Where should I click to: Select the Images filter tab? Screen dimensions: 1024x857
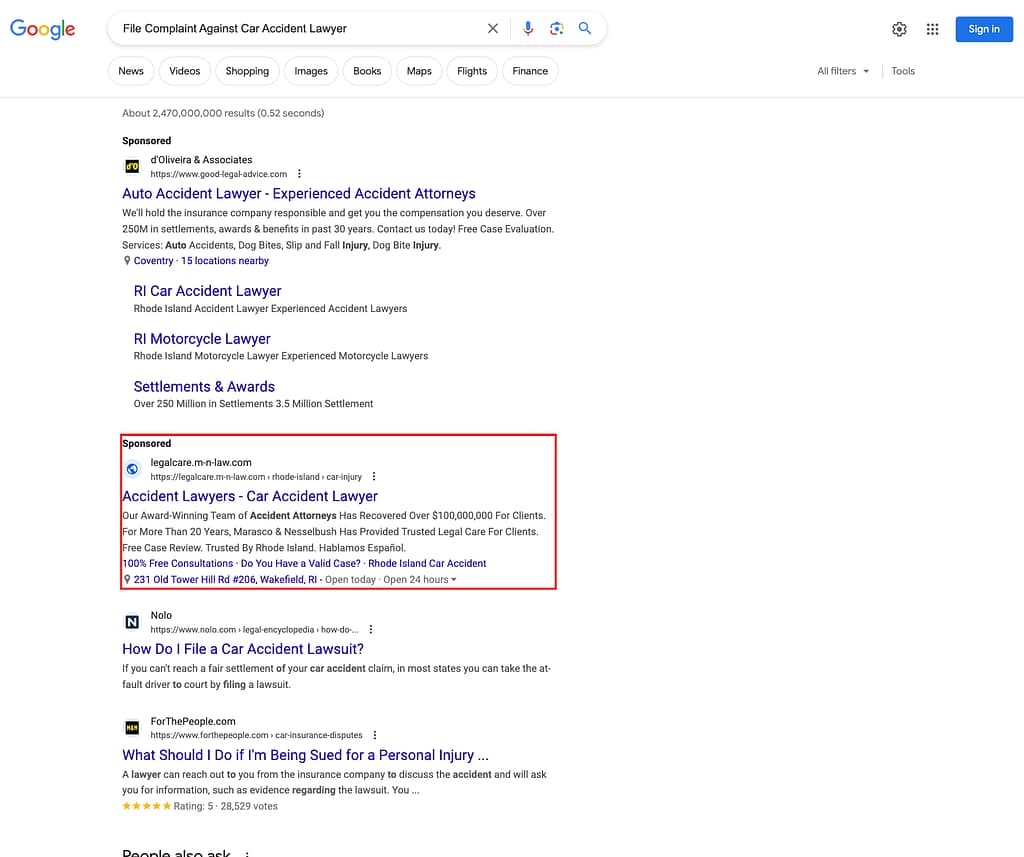tap(311, 71)
